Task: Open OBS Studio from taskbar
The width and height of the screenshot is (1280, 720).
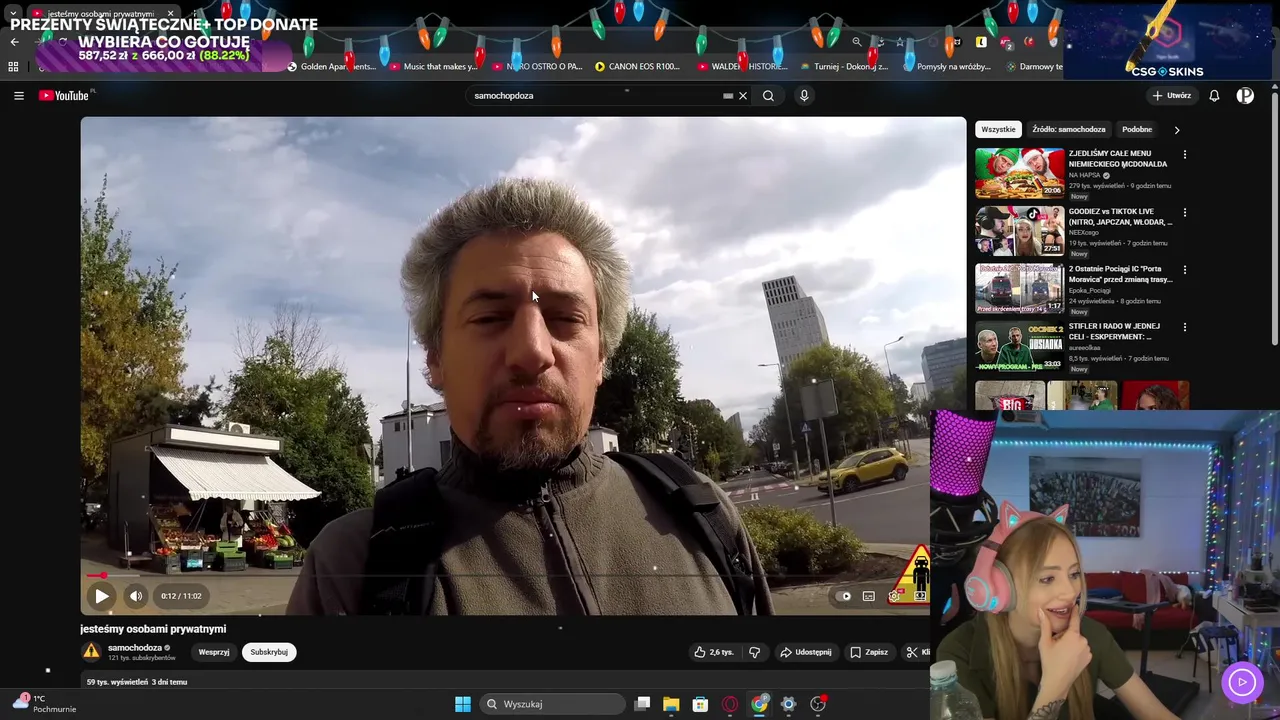Action: pyautogui.click(x=818, y=704)
